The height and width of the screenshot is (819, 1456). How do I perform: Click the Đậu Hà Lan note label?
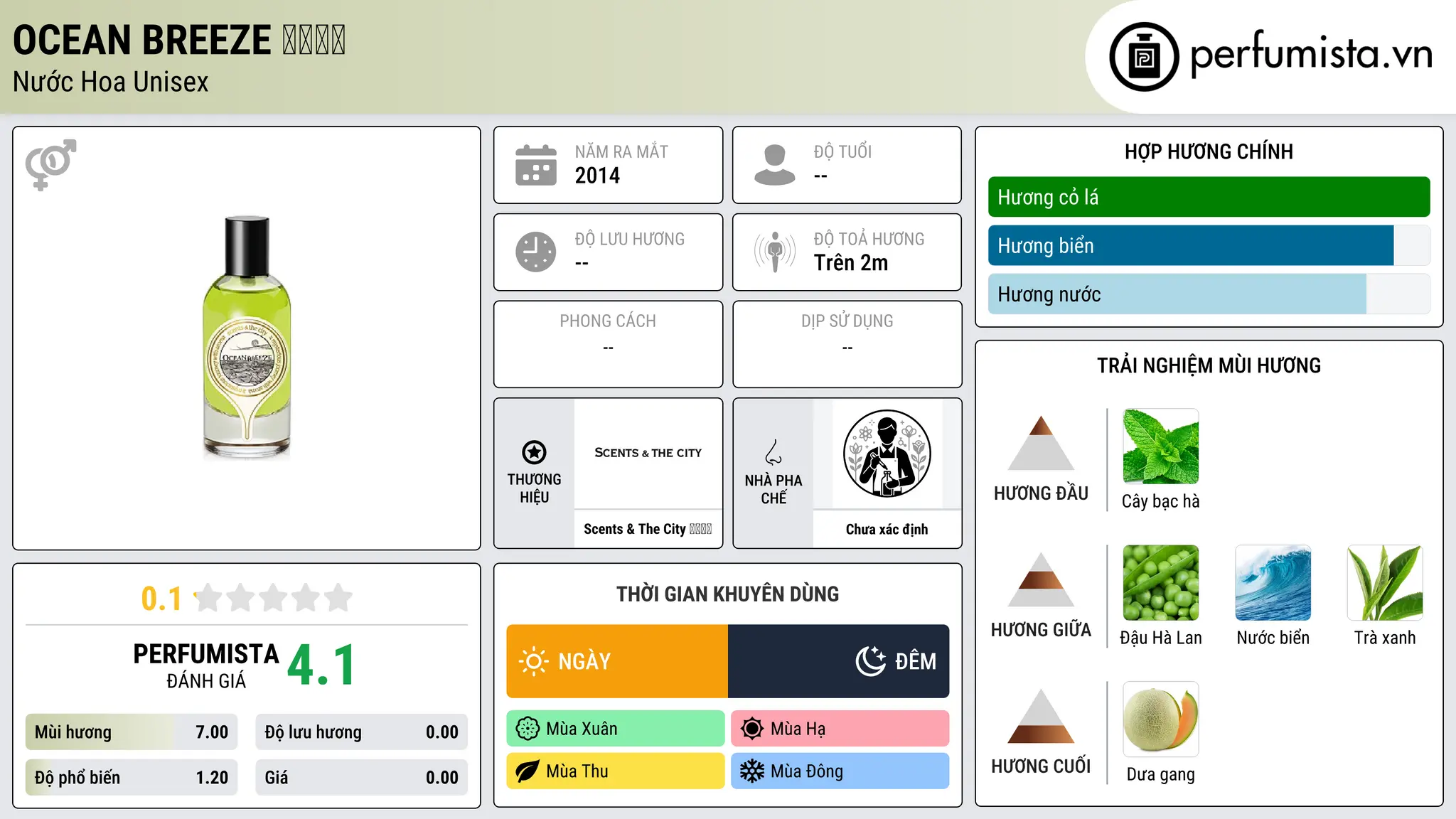pos(1160,638)
